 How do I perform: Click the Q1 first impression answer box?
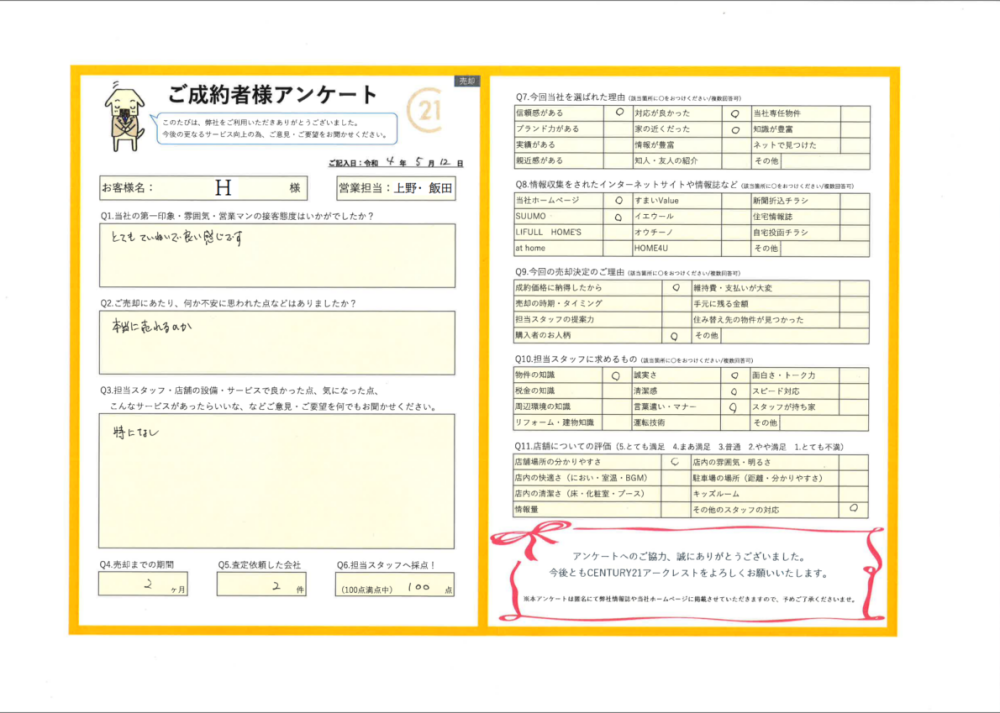pos(277,255)
